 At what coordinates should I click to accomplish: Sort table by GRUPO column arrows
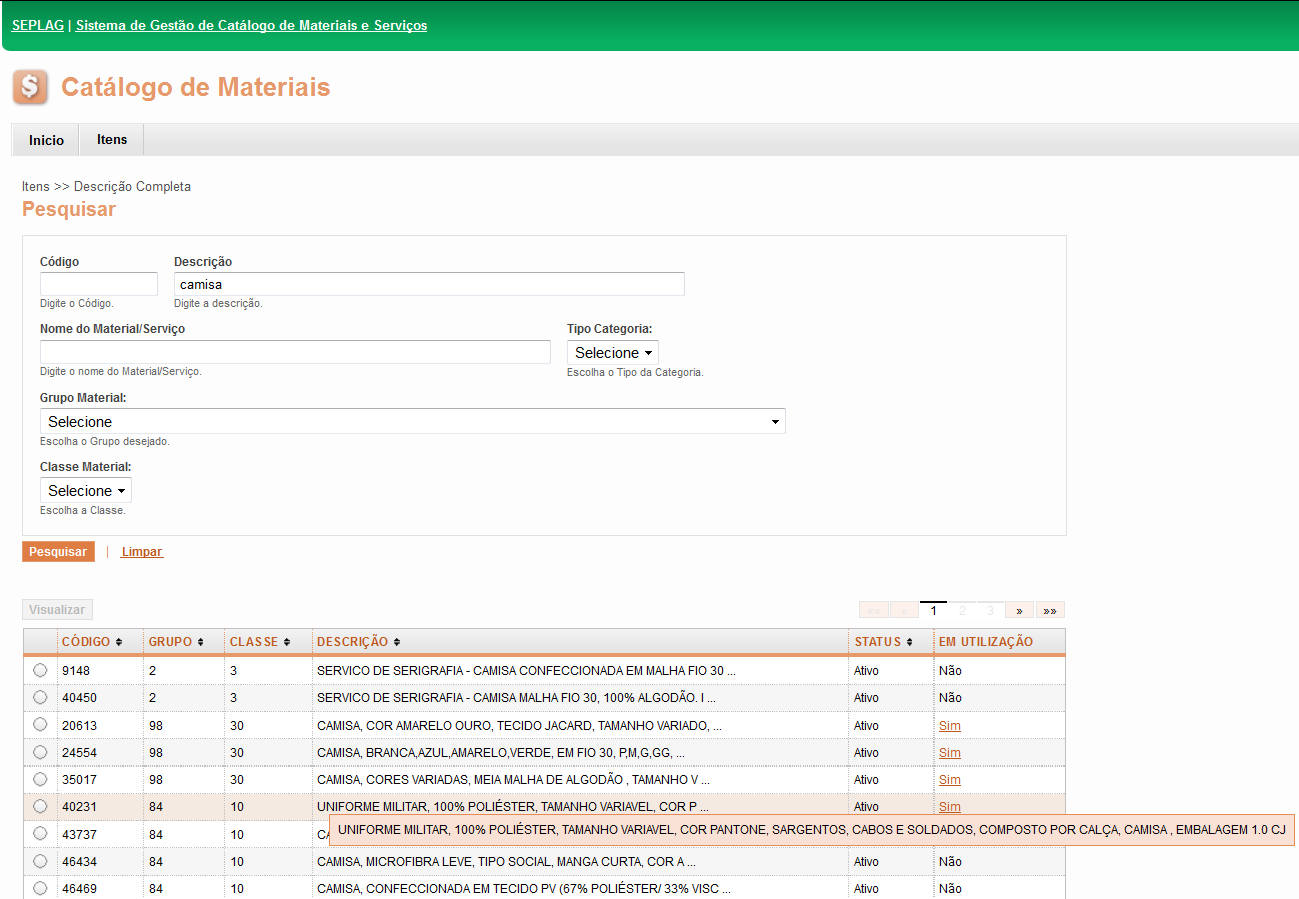coord(201,642)
